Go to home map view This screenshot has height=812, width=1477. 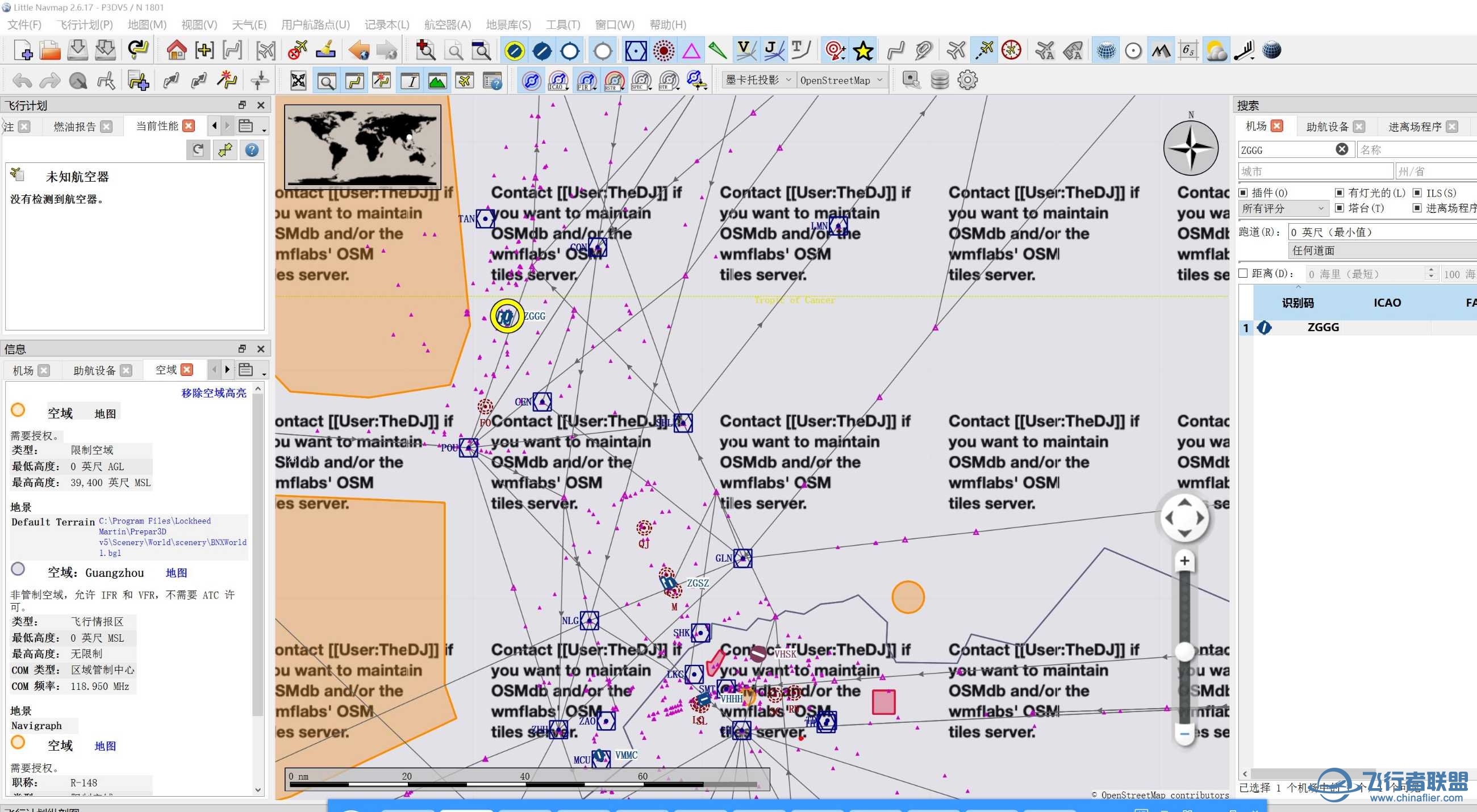tap(176, 51)
